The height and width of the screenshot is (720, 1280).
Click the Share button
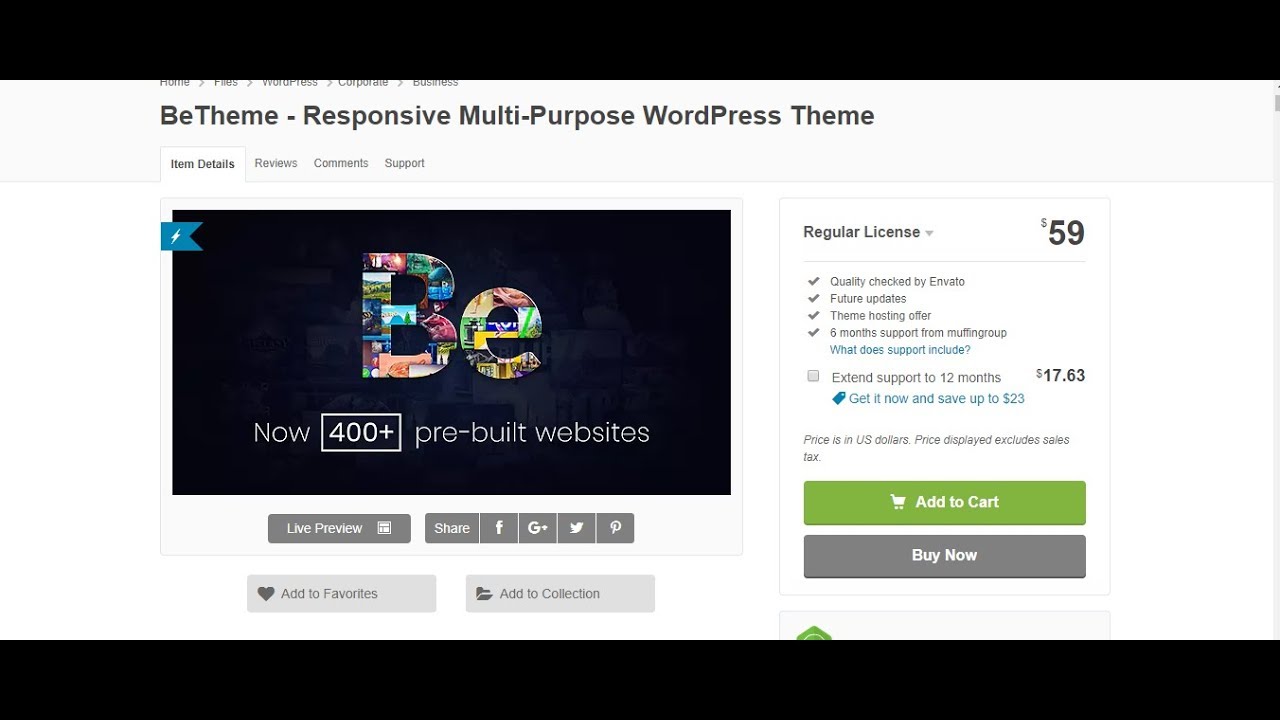pyautogui.click(x=452, y=528)
